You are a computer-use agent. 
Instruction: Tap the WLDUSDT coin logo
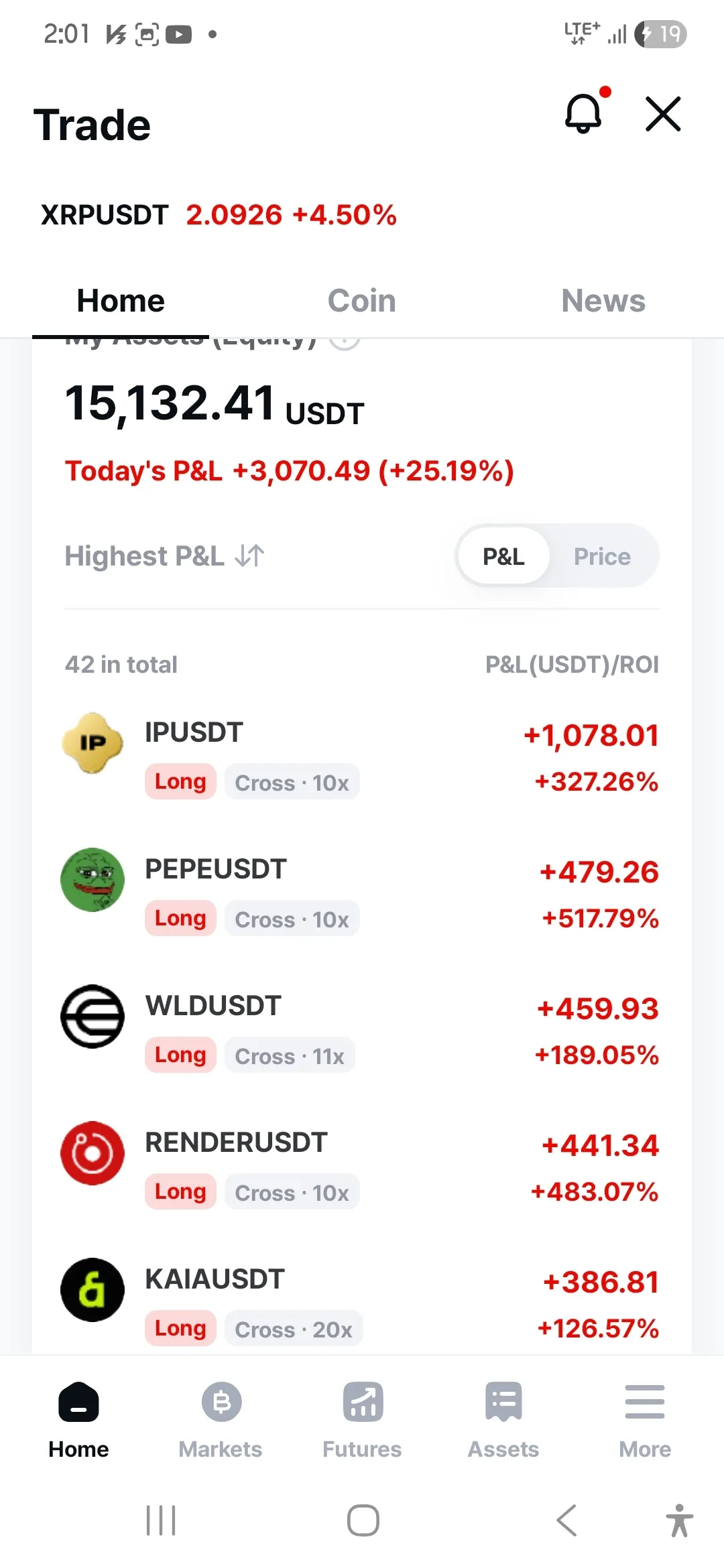[93, 1017]
